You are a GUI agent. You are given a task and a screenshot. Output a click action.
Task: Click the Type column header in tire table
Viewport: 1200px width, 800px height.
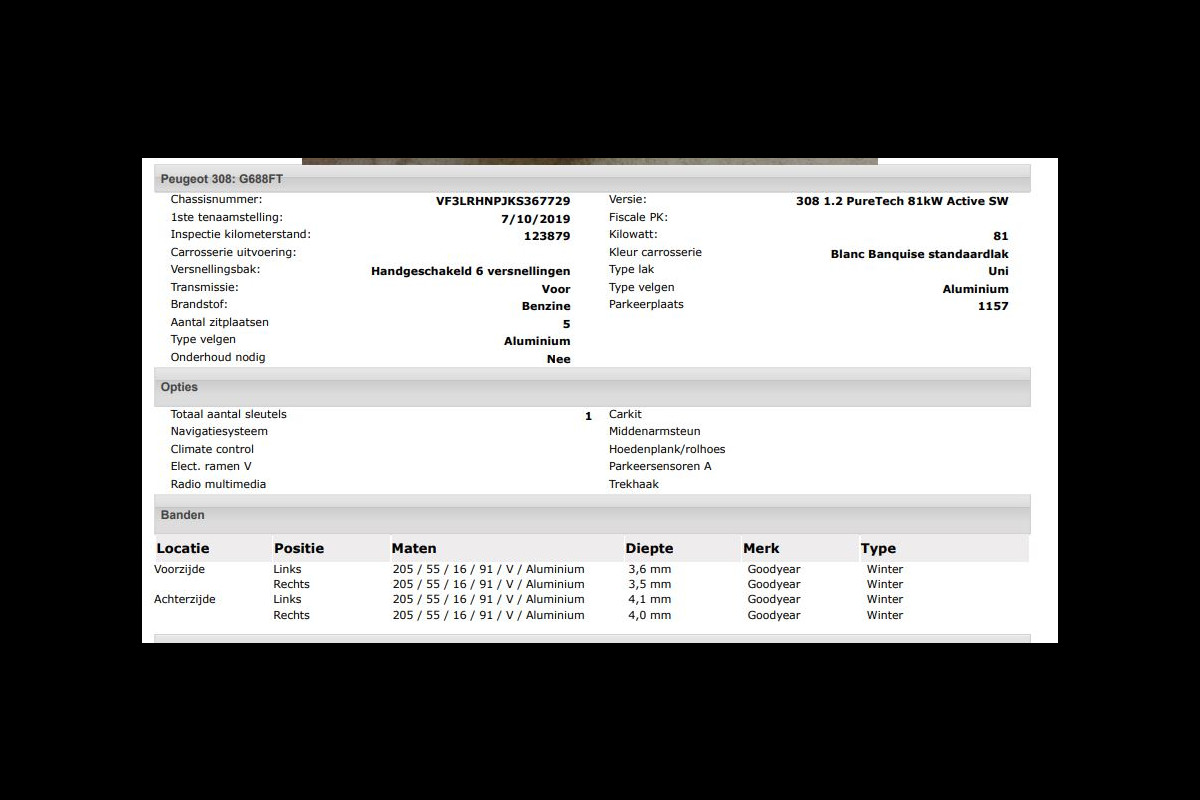point(878,548)
